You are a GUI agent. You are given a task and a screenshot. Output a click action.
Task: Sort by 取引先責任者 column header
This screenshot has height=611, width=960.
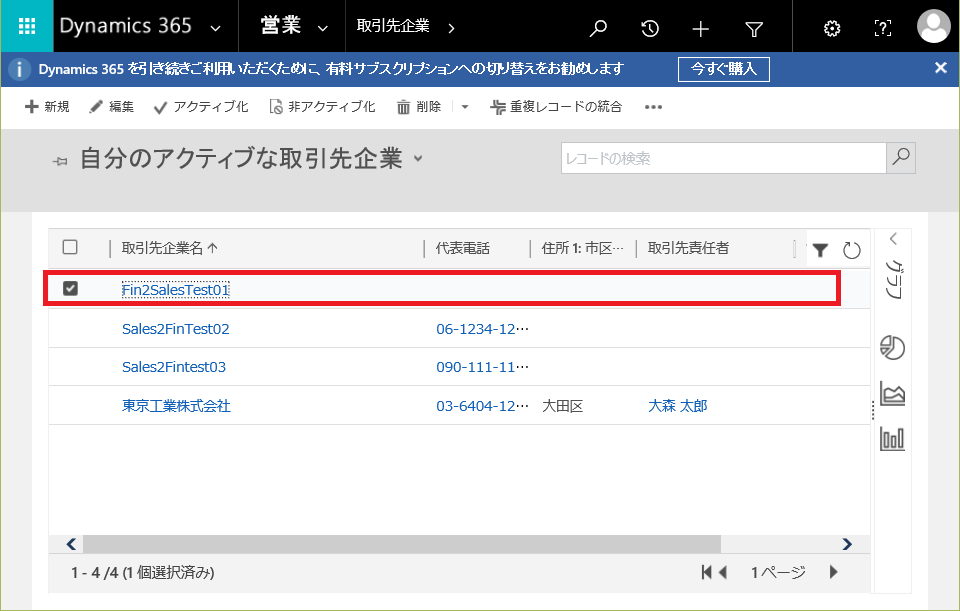pos(688,248)
